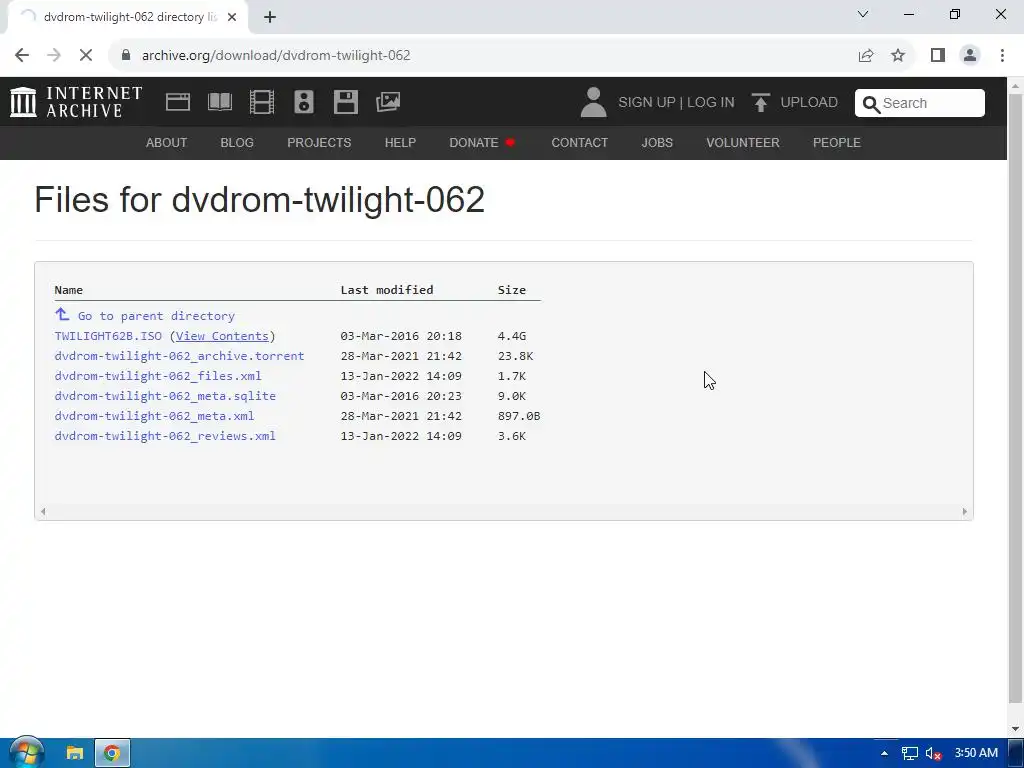Image resolution: width=1024 pixels, height=768 pixels.
Task: Open the tab search chevron
Action: coord(863,14)
